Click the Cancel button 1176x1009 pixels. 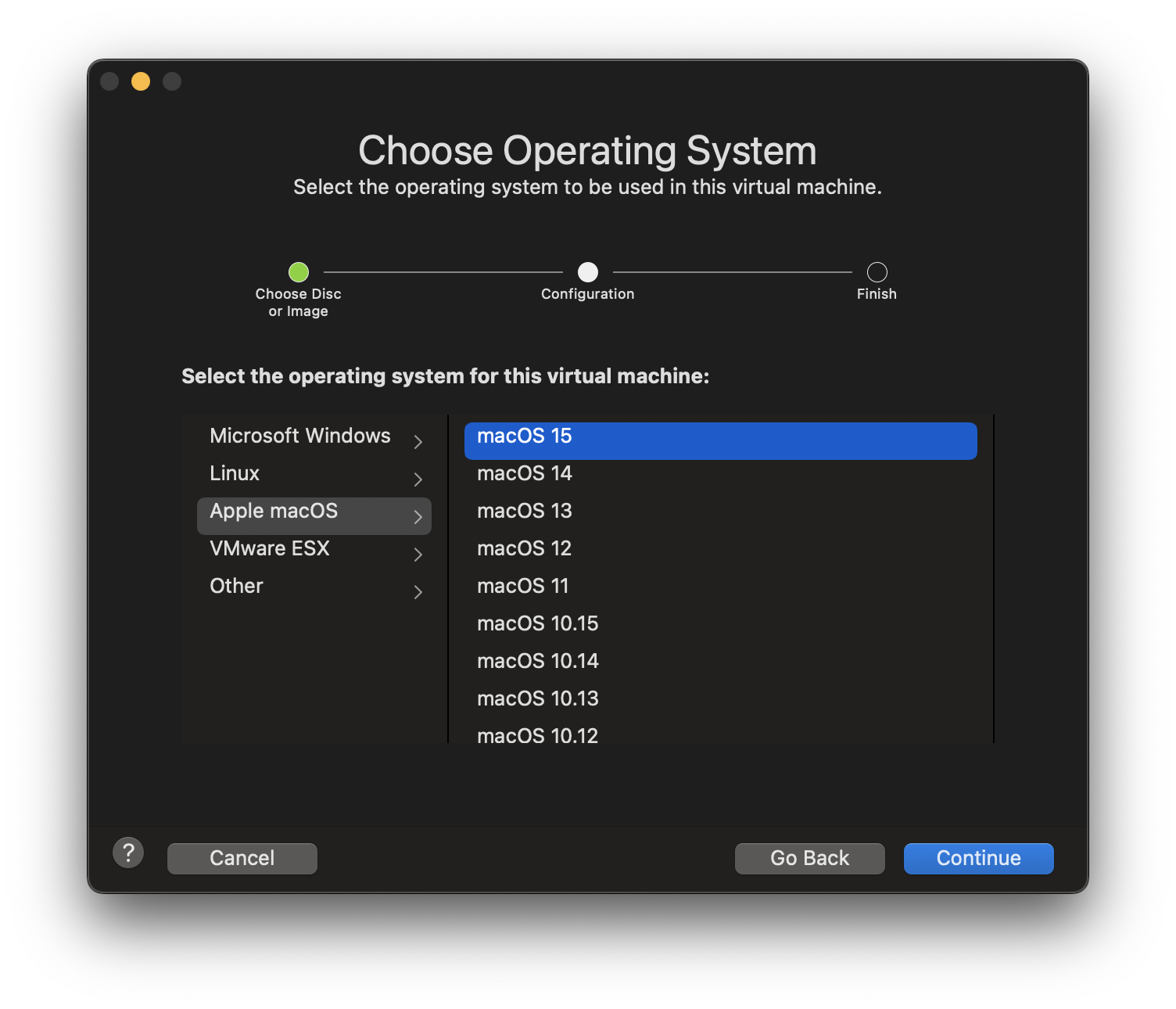(x=242, y=858)
